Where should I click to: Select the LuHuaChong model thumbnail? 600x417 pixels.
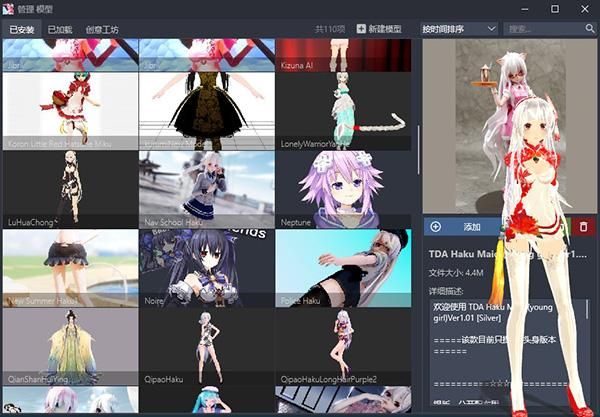click(x=70, y=190)
